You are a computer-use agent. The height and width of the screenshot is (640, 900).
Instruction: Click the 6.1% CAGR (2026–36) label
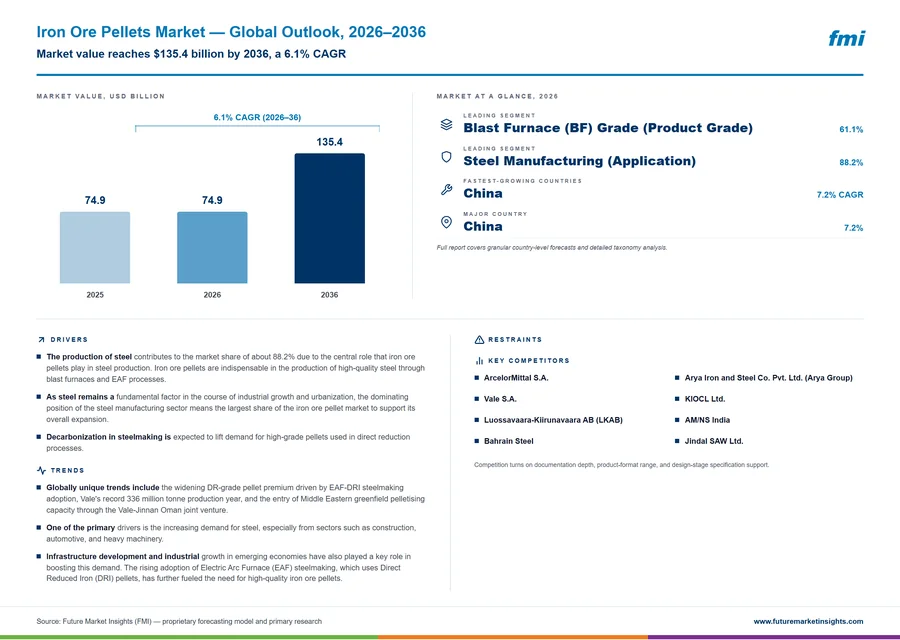coord(257,117)
